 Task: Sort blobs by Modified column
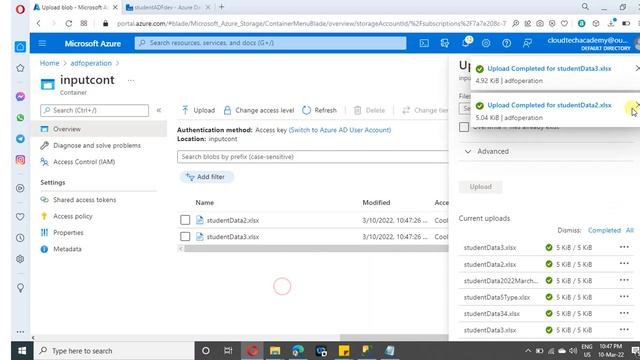pyautogui.click(x=376, y=202)
